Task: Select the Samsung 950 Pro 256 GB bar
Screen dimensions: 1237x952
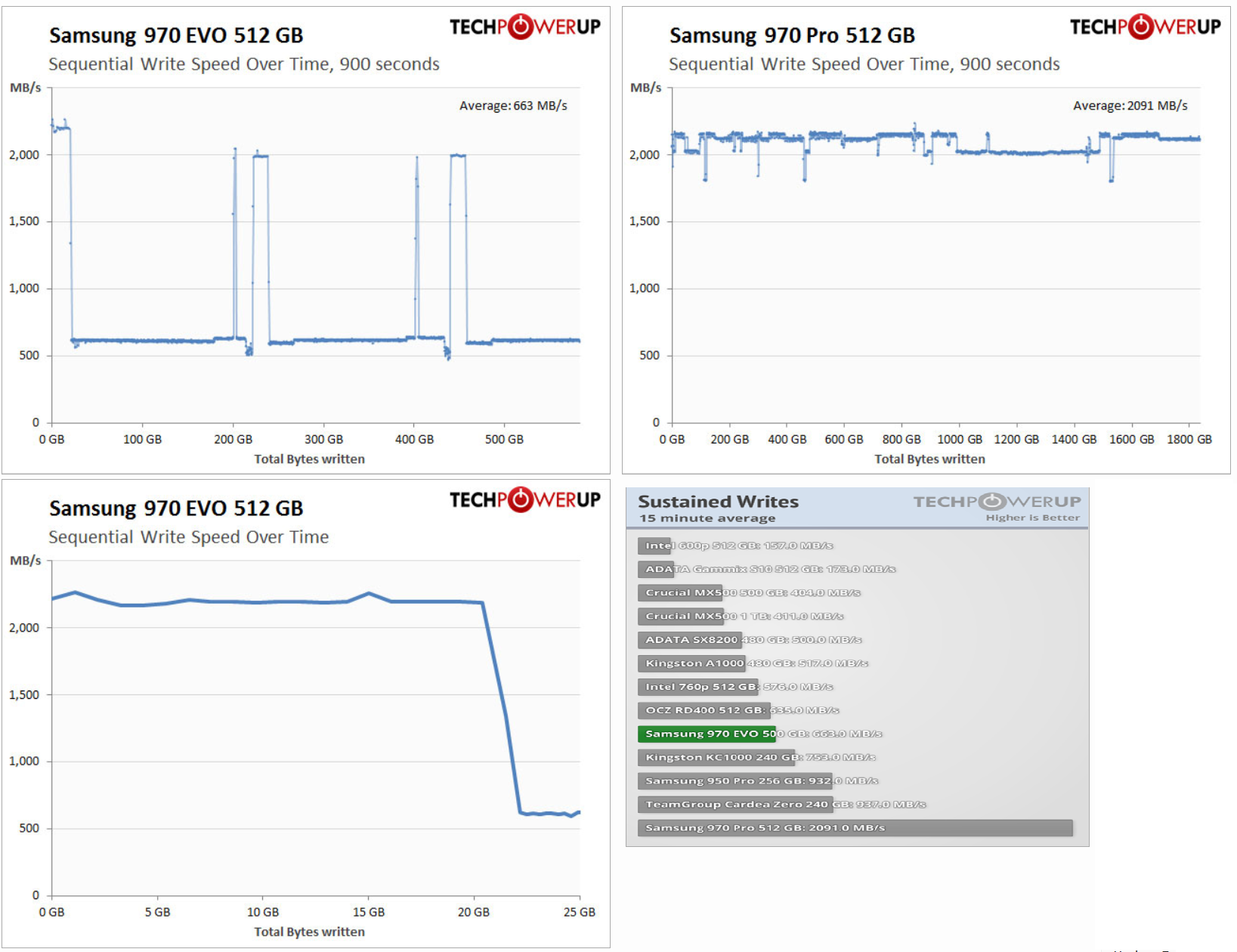Action: (x=735, y=780)
